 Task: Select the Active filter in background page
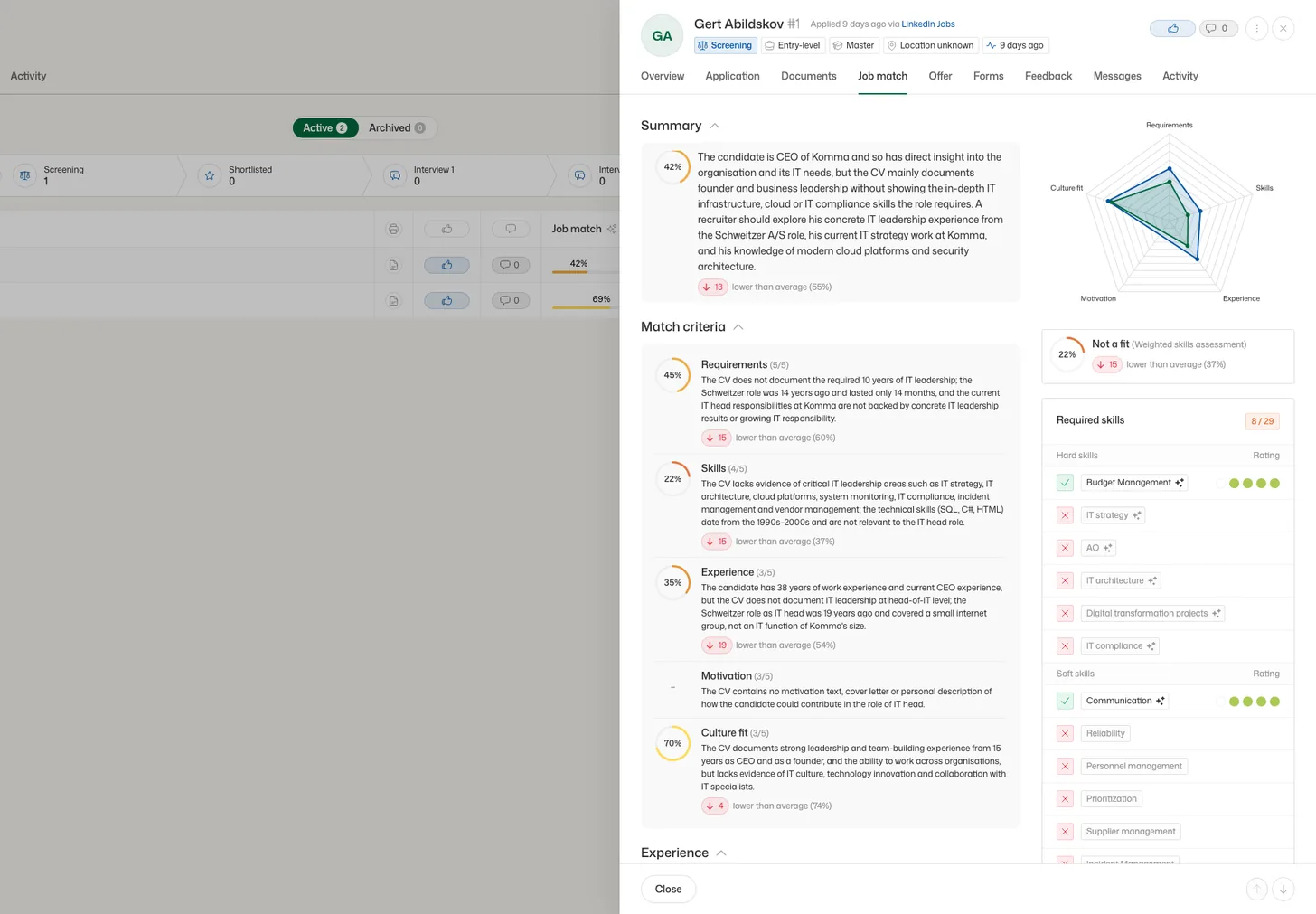(325, 127)
